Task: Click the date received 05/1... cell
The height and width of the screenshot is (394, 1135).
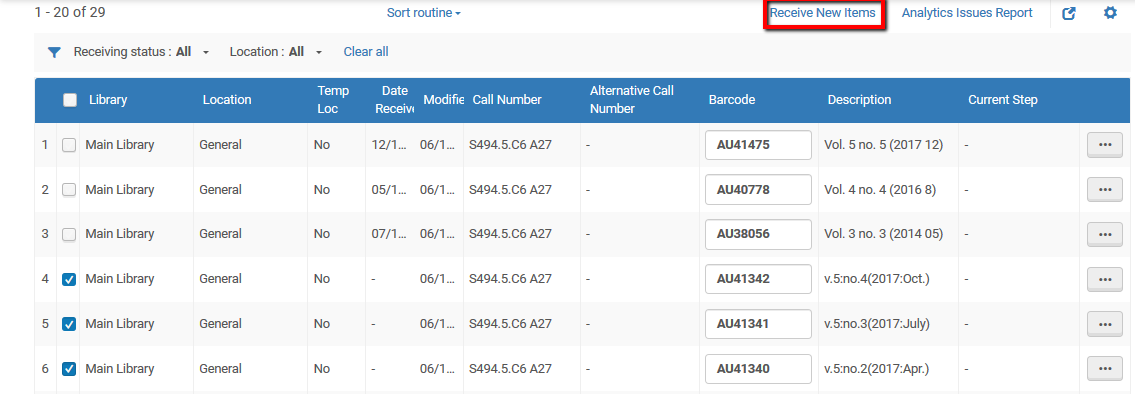Action: click(x=389, y=190)
